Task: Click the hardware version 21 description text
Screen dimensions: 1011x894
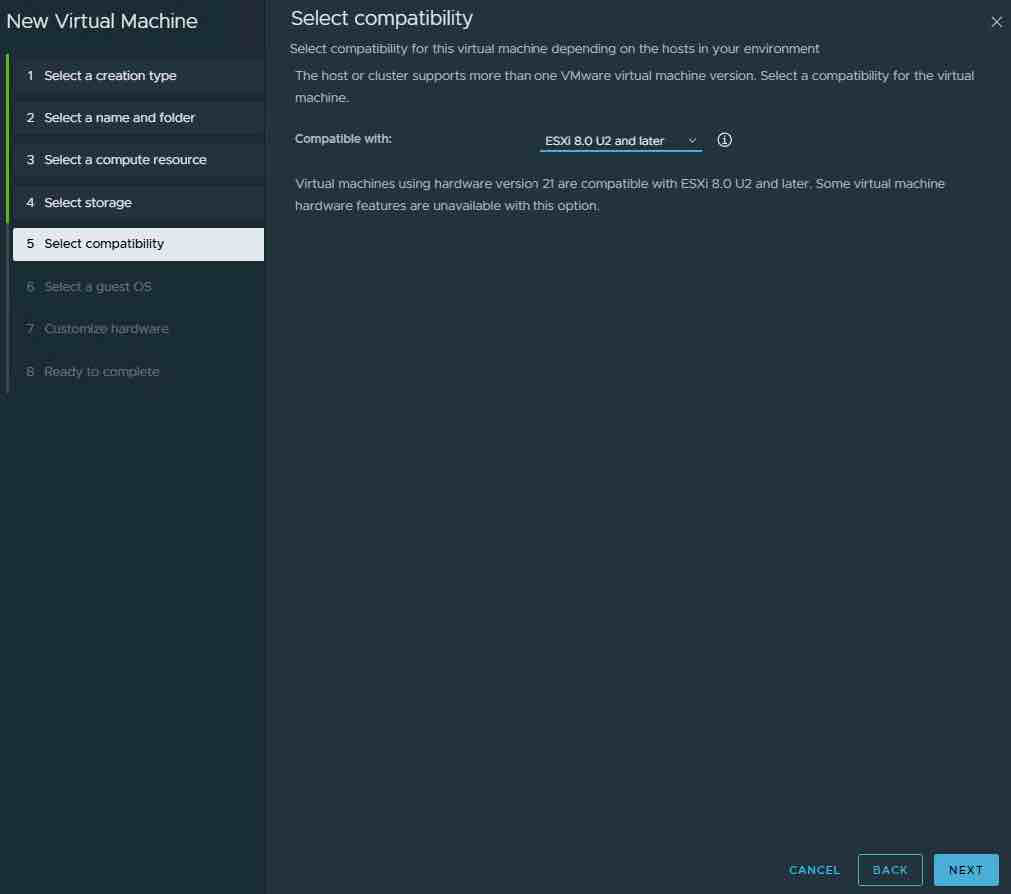Action: pos(620,195)
